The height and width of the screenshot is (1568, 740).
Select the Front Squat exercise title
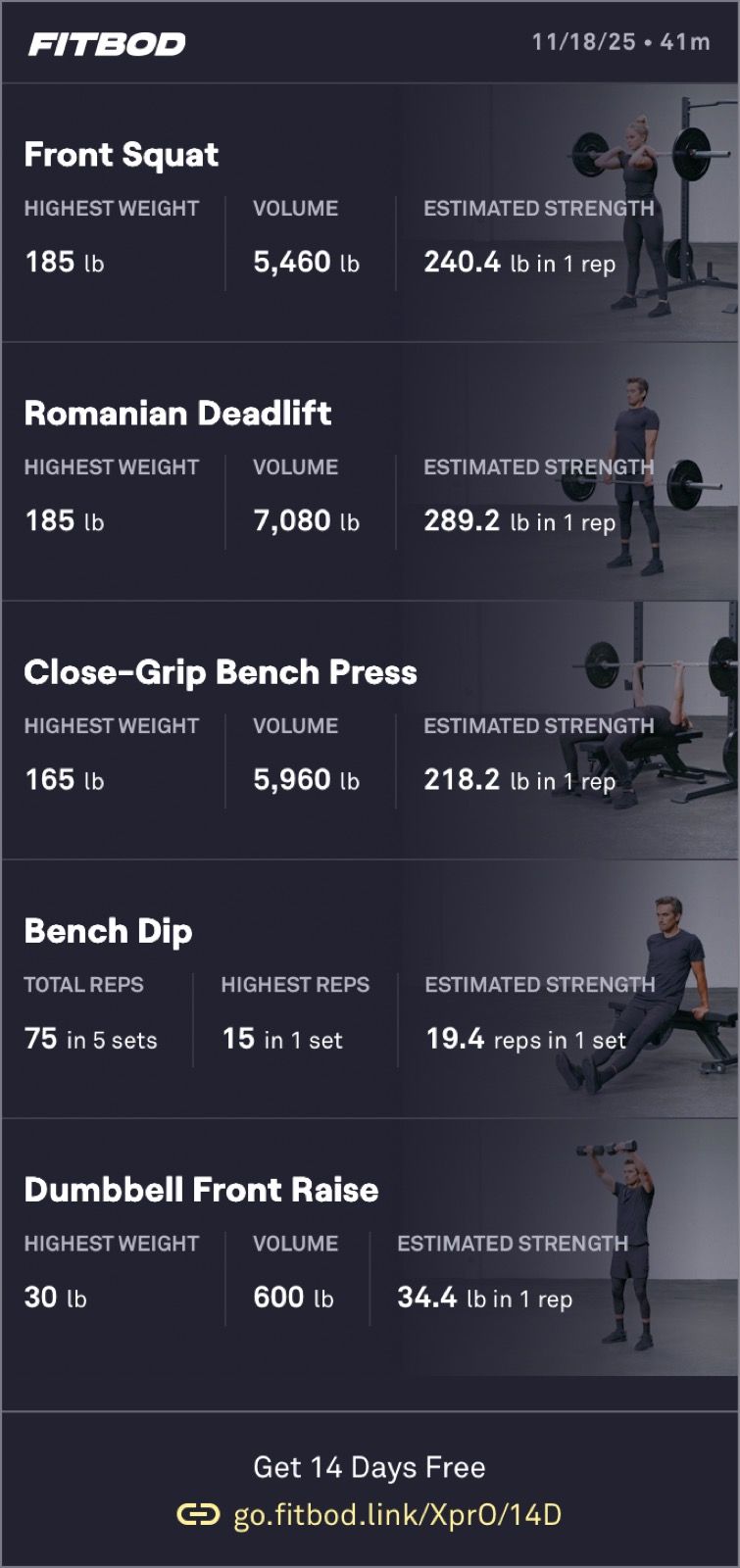click(120, 155)
